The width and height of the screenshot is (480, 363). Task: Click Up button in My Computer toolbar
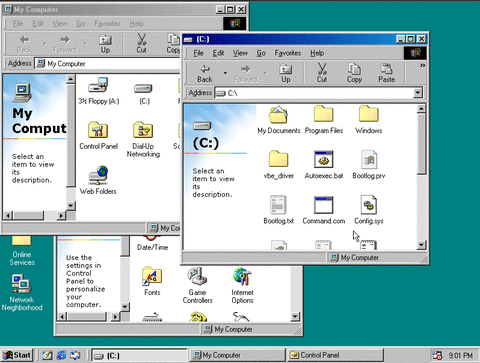click(105, 44)
